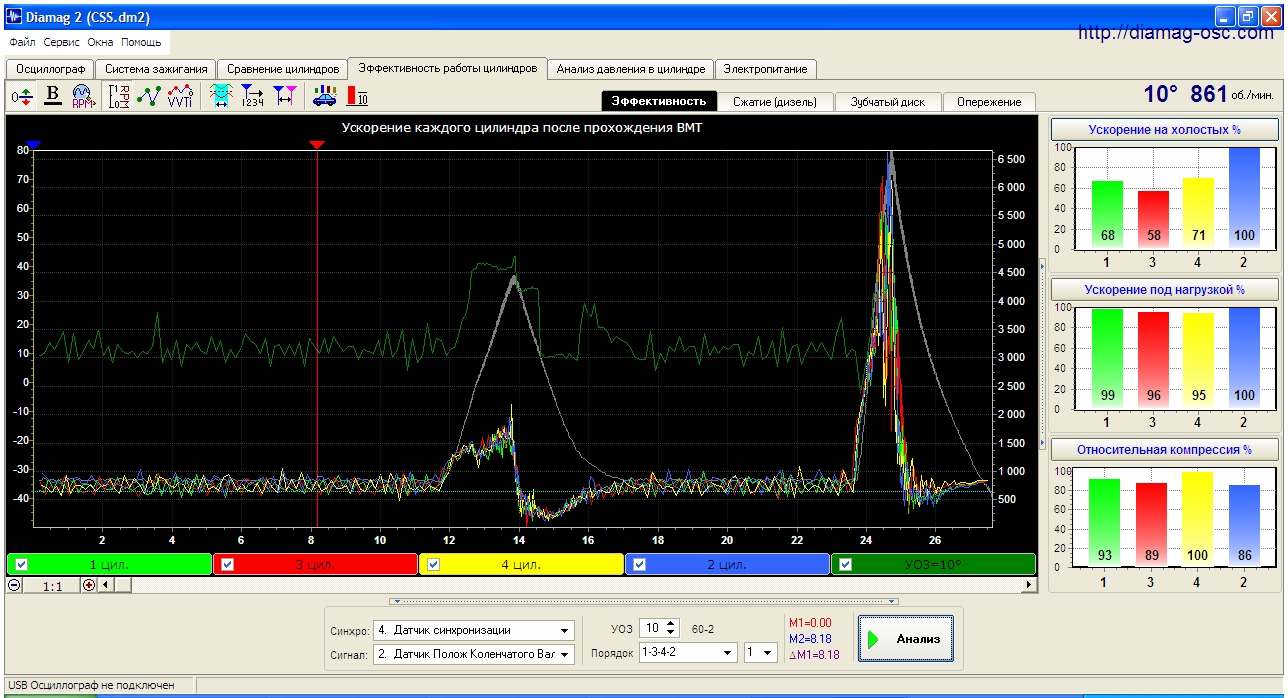Viewport: 1288px width, 698px height.
Task: Toggle the 3 цил. checkbox
Action: pos(227,564)
